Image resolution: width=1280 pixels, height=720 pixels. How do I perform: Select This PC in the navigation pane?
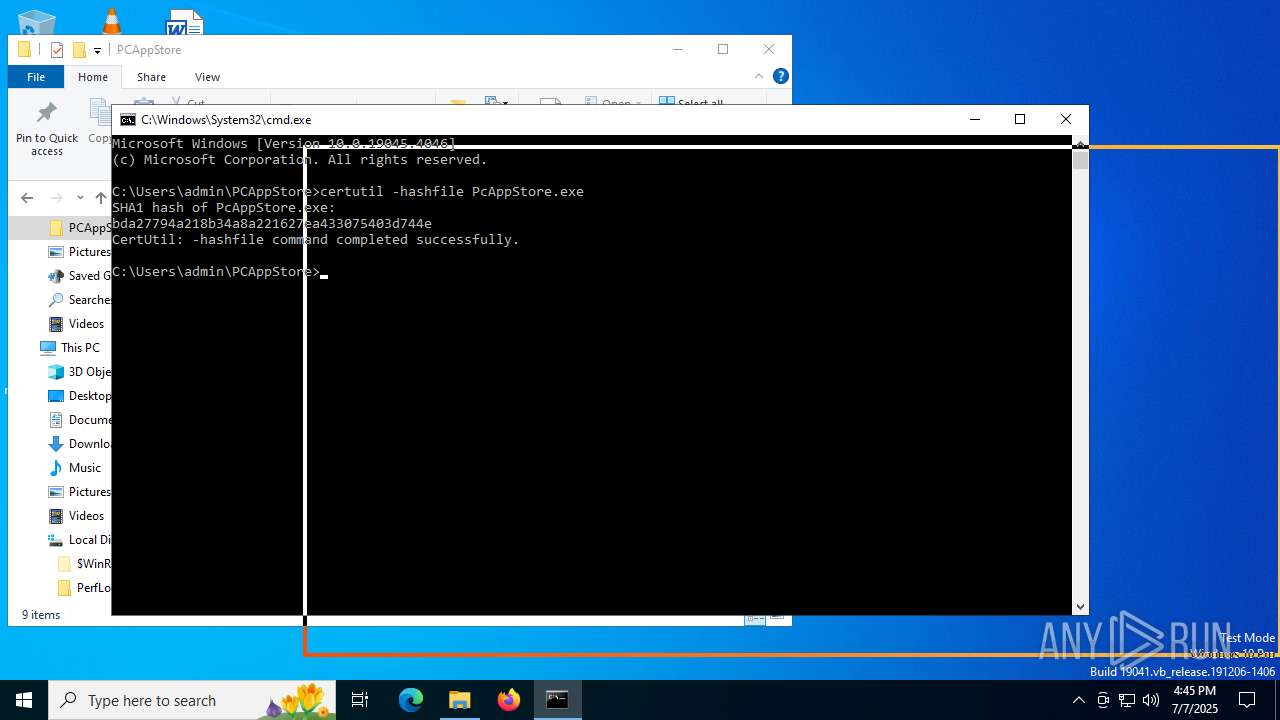(x=70, y=348)
